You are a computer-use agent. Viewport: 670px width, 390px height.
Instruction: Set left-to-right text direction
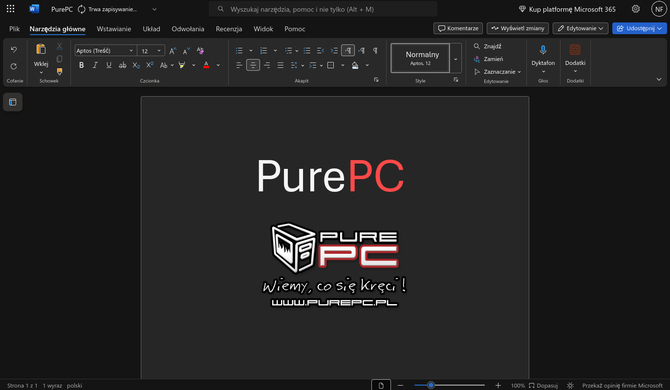(348, 51)
